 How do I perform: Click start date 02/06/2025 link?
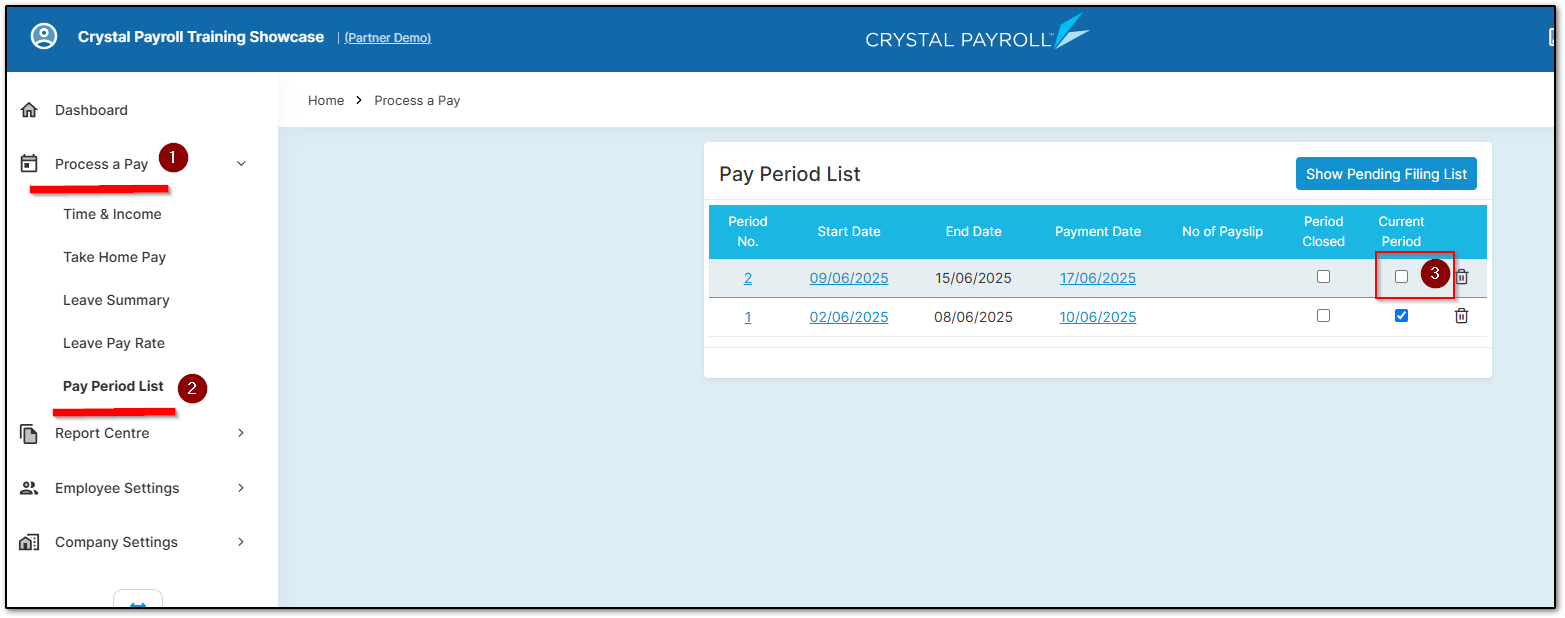coord(849,317)
